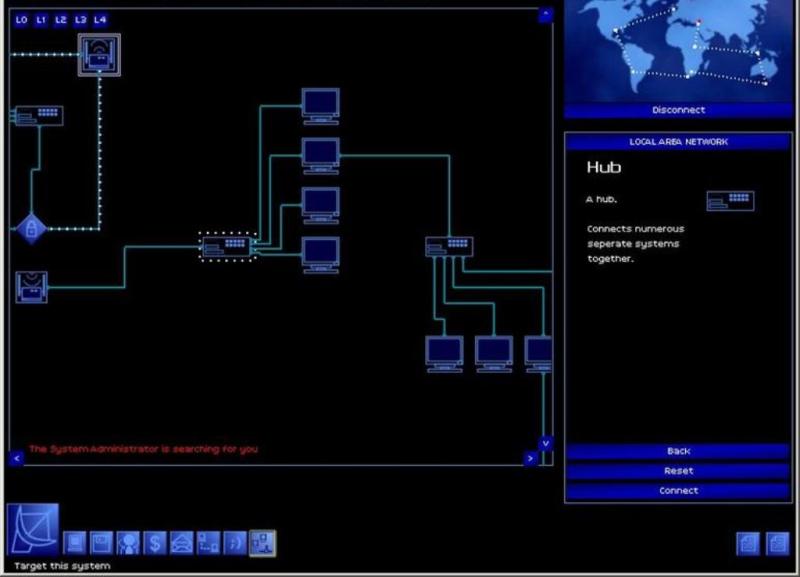This screenshot has width=800, height=577.
Task: Select the hub with dotted selection outline
Action: 228,245
